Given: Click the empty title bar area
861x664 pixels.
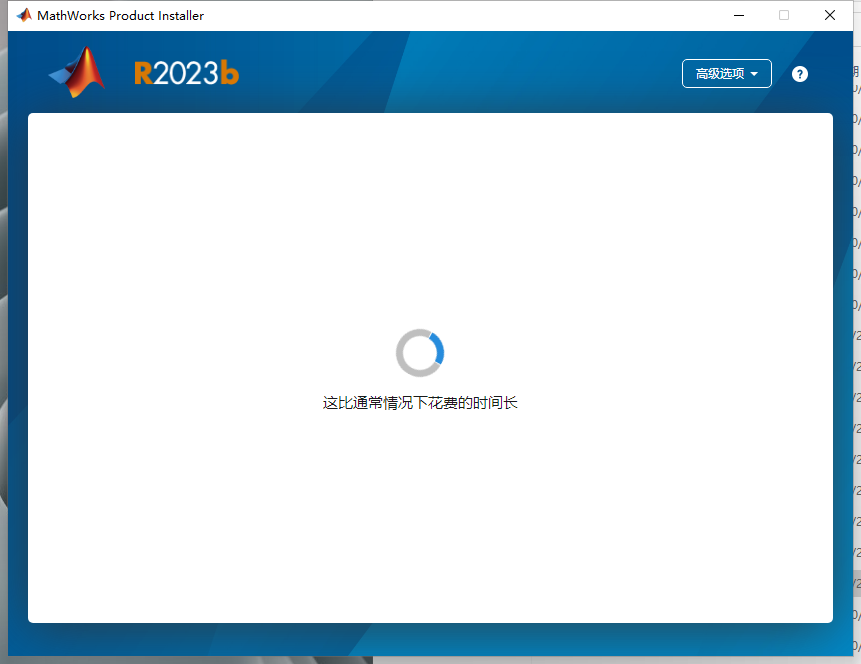Looking at the screenshot, I should click(450, 15).
